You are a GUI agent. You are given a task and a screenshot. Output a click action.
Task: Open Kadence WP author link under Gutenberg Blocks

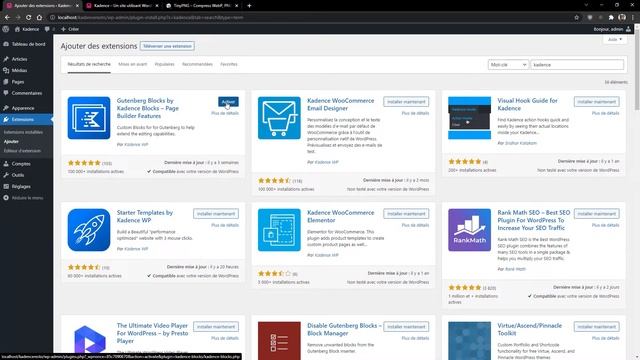(x=136, y=144)
